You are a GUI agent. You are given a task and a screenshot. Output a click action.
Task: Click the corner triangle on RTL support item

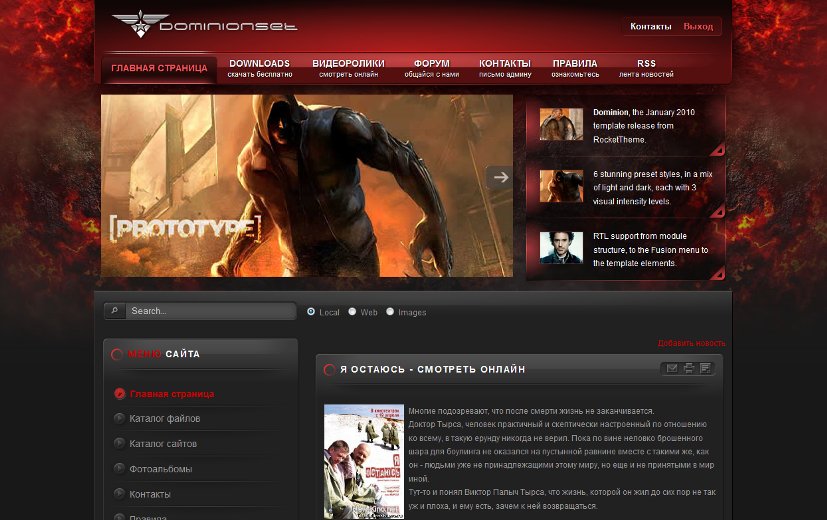click(x=717, y=273)
